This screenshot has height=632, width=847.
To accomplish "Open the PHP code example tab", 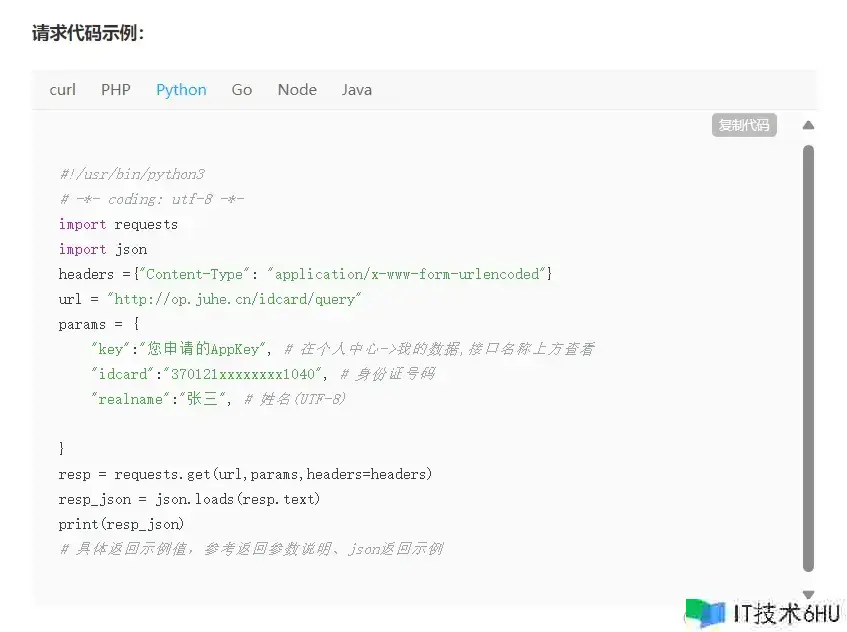I will click(116, 90).
